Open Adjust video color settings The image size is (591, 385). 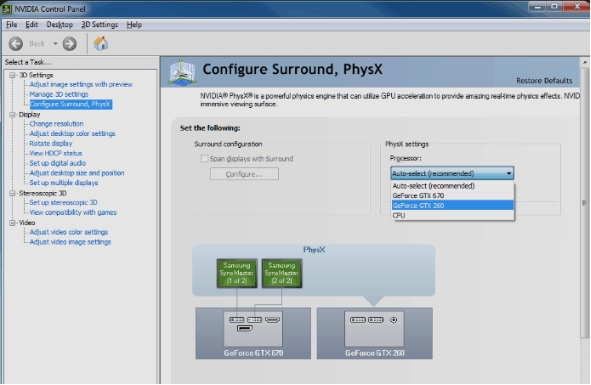pos(69,232)
